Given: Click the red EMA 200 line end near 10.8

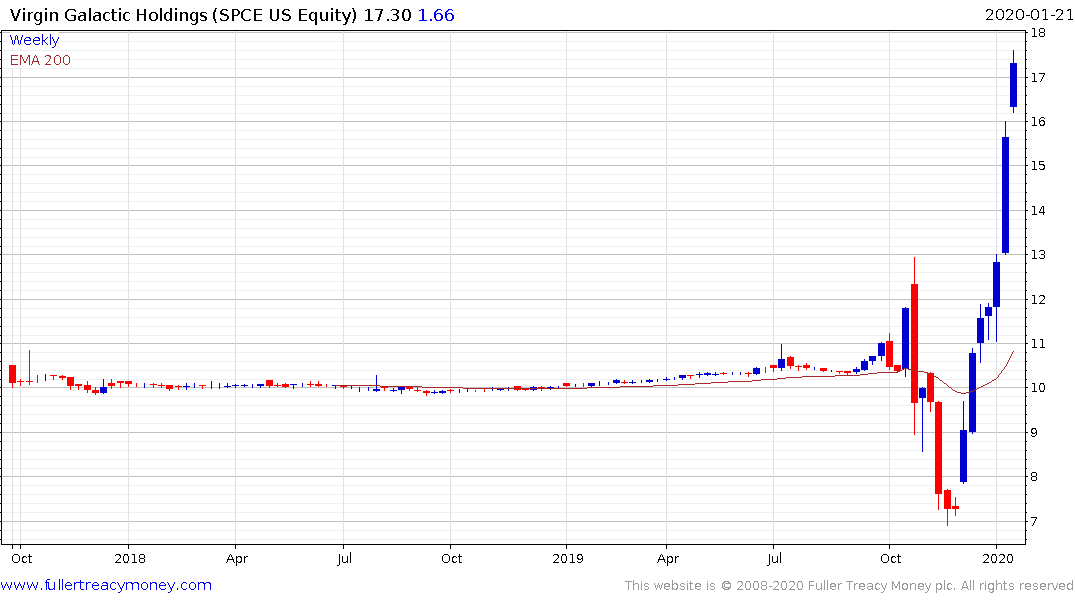Looking at the screenshot, I should point(1012,353).
